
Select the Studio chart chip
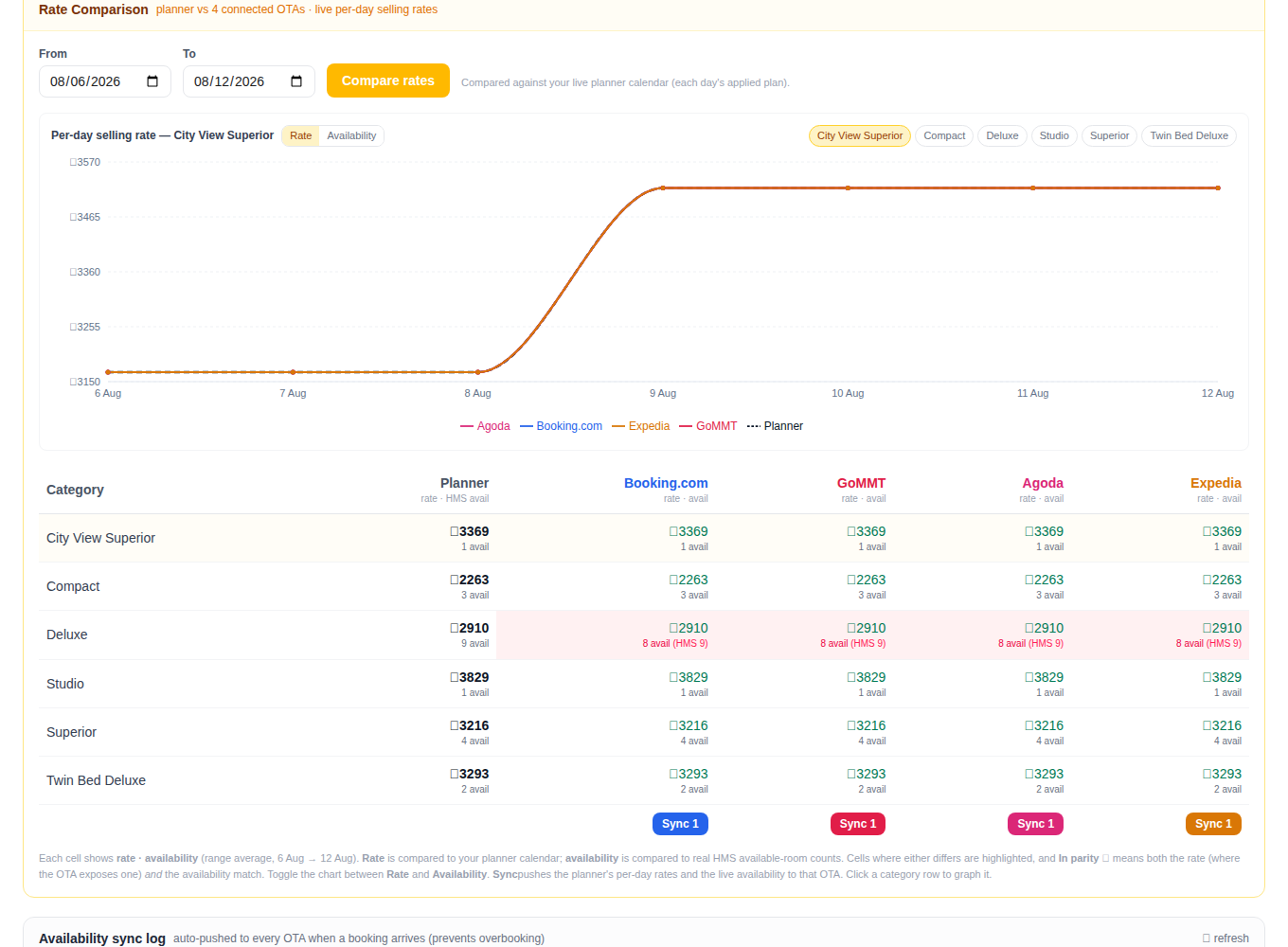[1054, 135]
